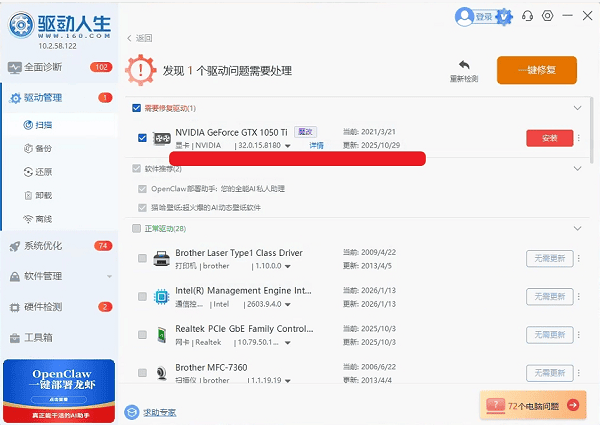The image size is (600, 425).
Task: Expand 软件管理 sidebar arrow
Action: (x=109, y=277)
